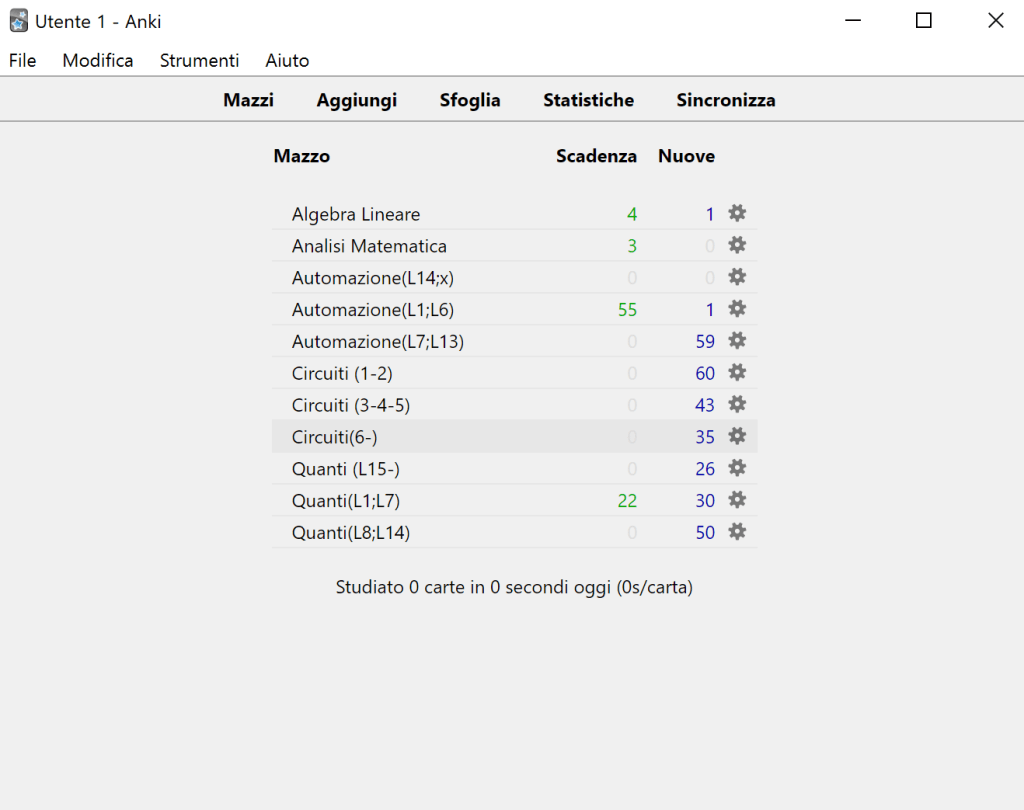The width and height of the screenshot is (1024, 810).
Task: Open Quanti(L1;L7) deck options gear
Action: tap(737, 500)
